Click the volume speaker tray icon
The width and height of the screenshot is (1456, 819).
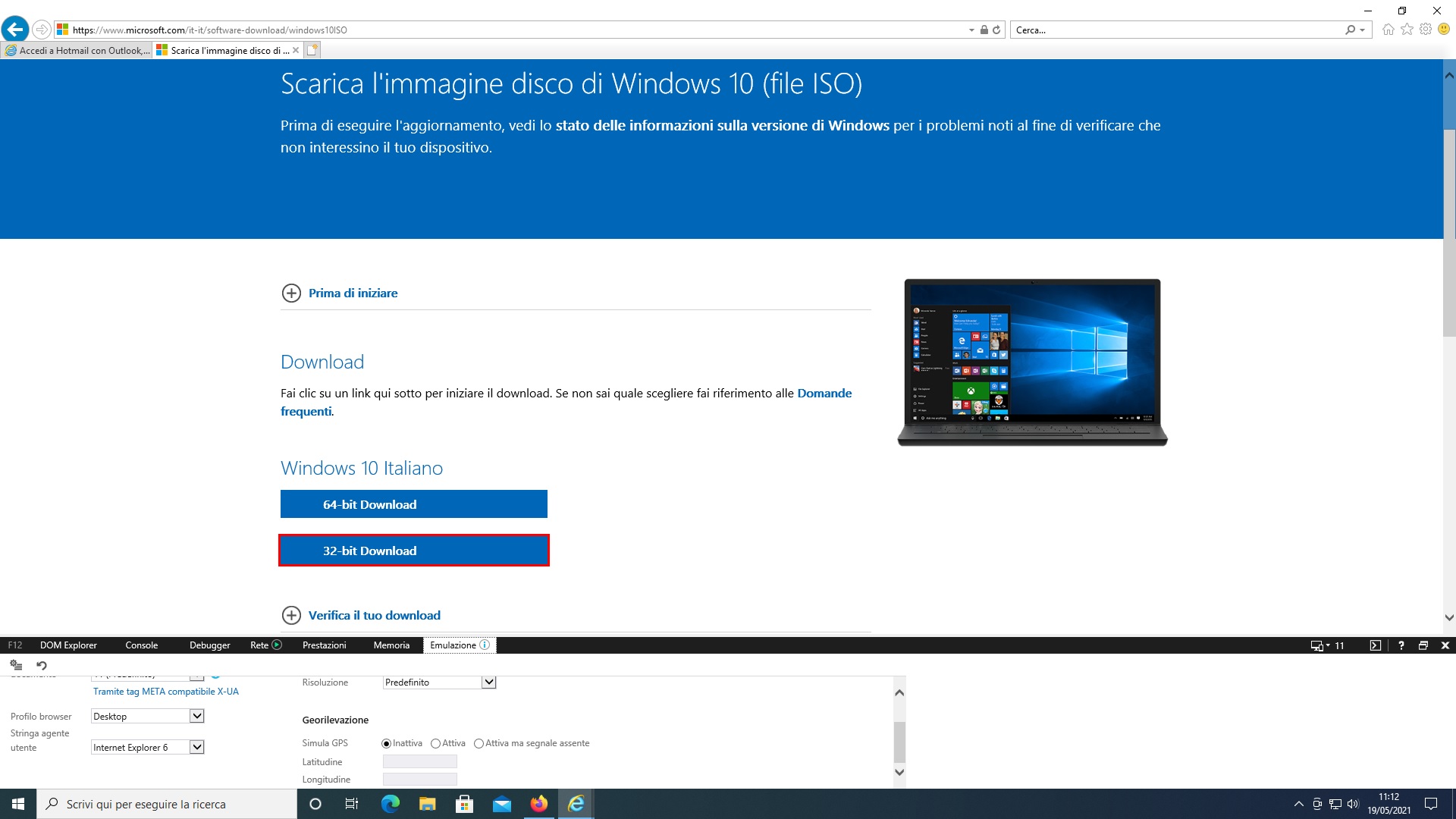[1353, 804]
